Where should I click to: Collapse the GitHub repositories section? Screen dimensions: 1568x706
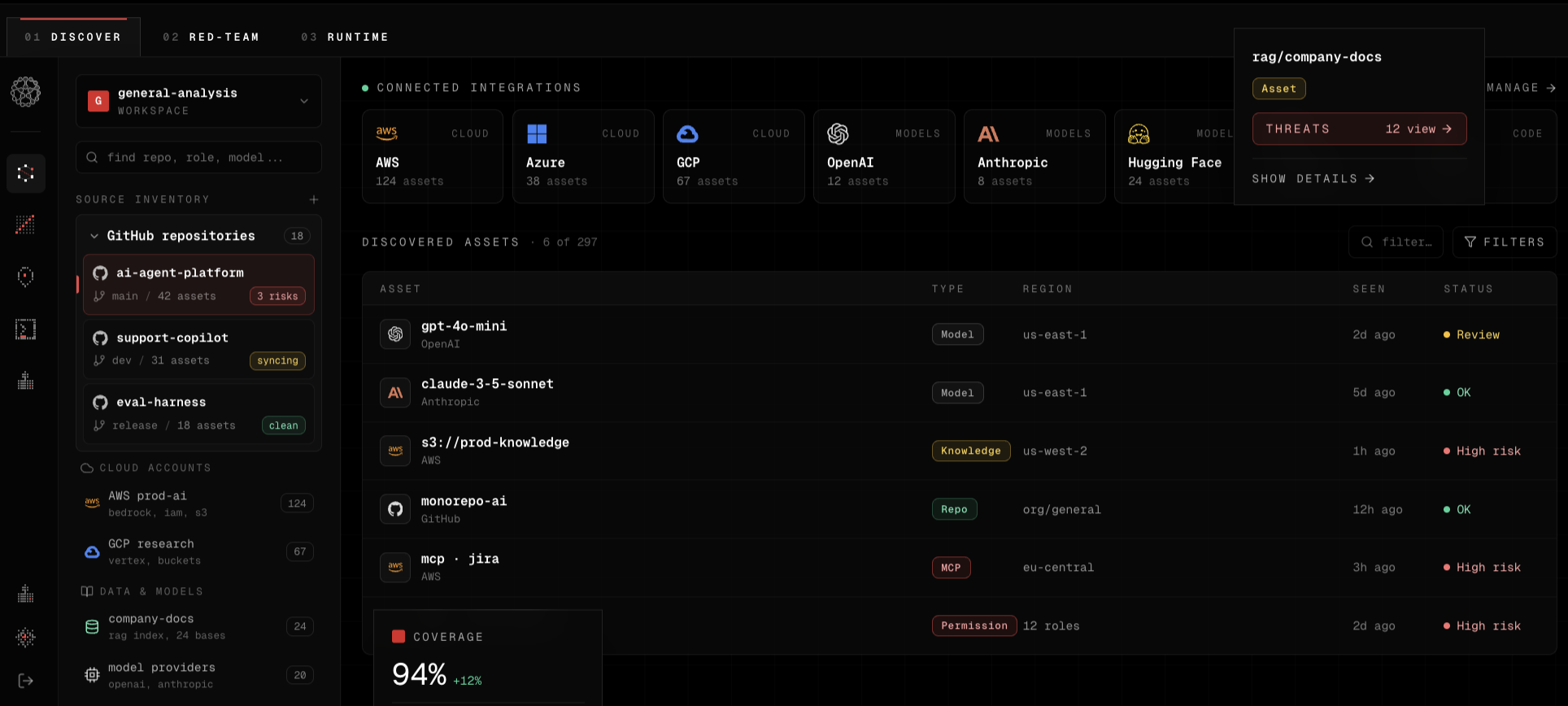click(94, 236)
